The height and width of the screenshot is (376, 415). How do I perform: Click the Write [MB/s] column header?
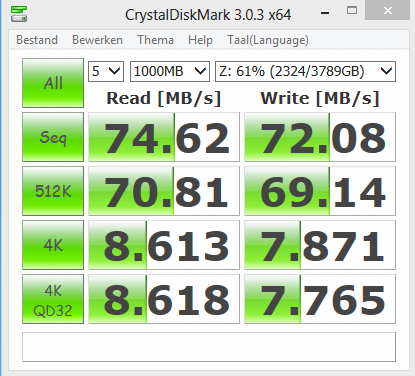(320, 99)
